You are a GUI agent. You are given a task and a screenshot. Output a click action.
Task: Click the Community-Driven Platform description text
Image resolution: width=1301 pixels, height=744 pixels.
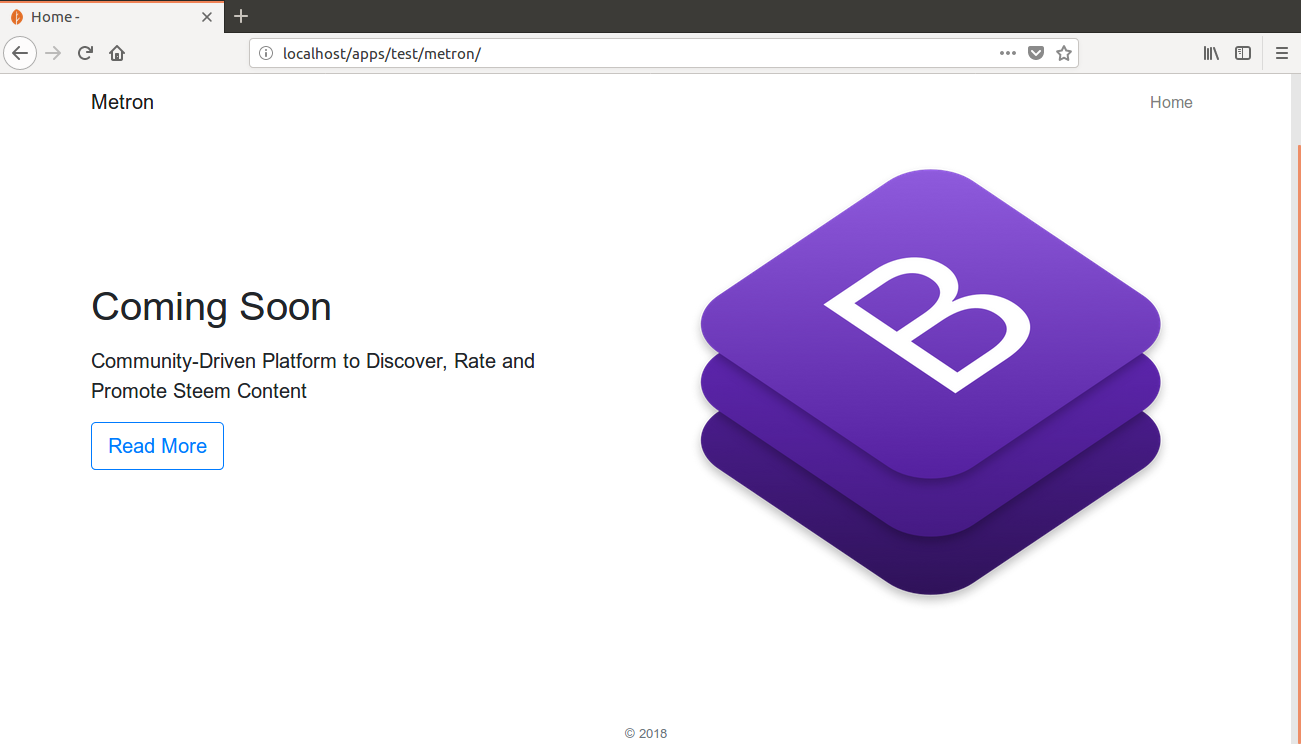313,376
